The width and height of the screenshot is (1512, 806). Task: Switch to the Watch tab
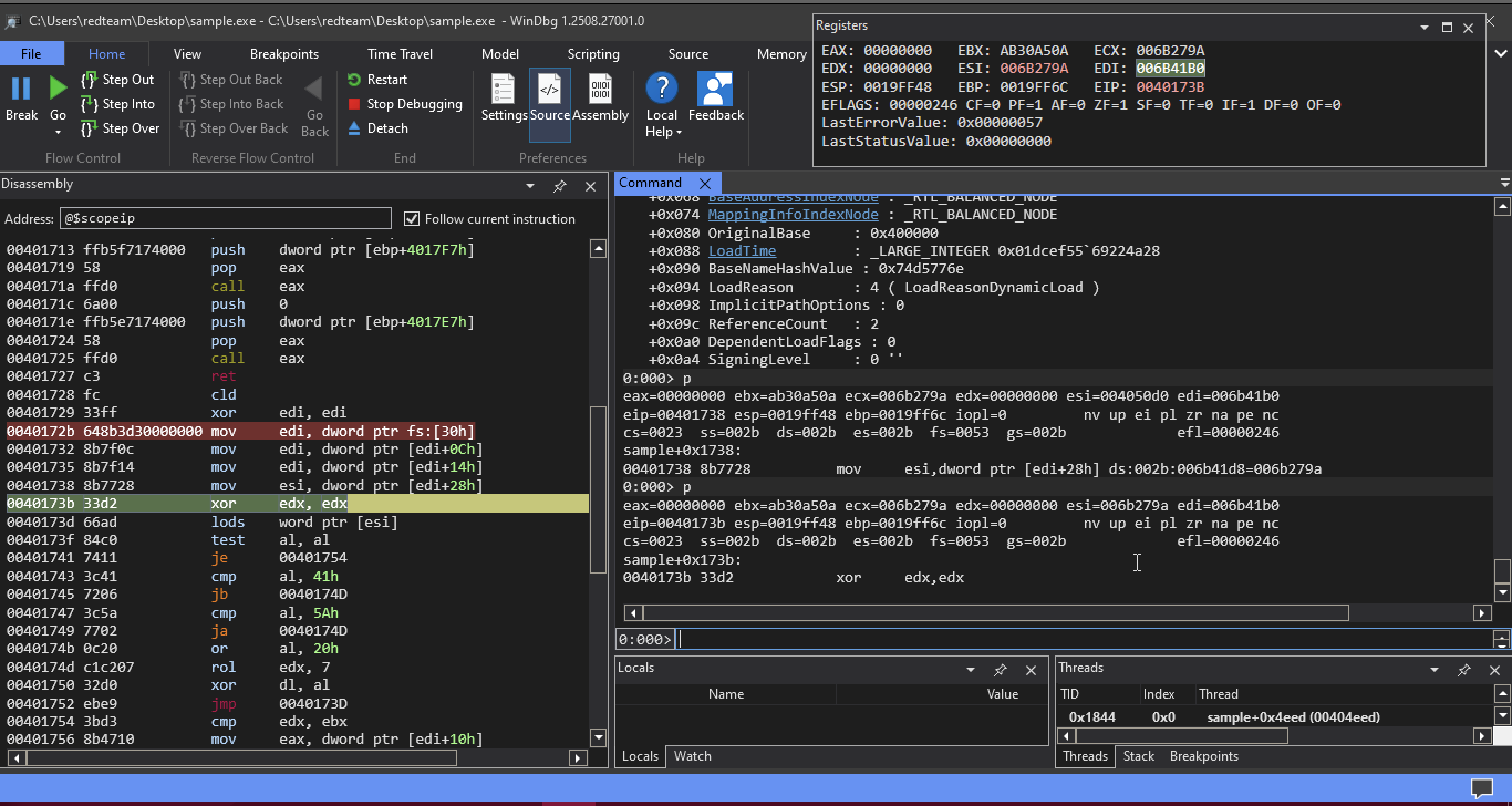point(692,756)
